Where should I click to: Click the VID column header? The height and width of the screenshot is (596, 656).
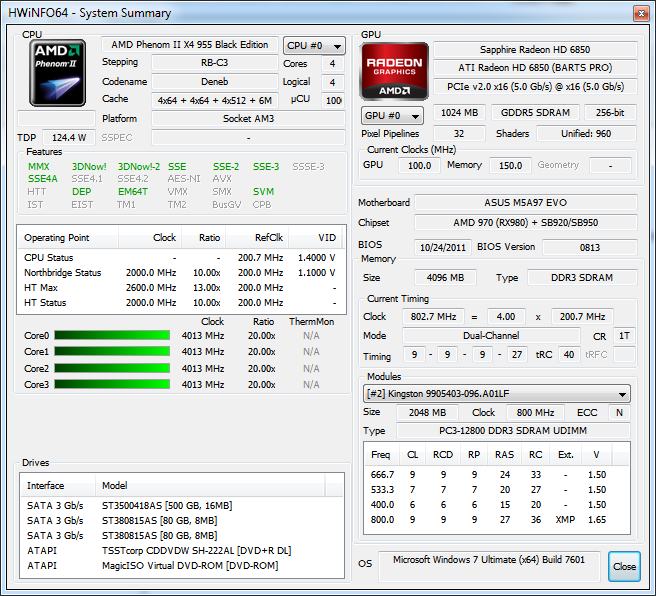[x=315, y=238]
